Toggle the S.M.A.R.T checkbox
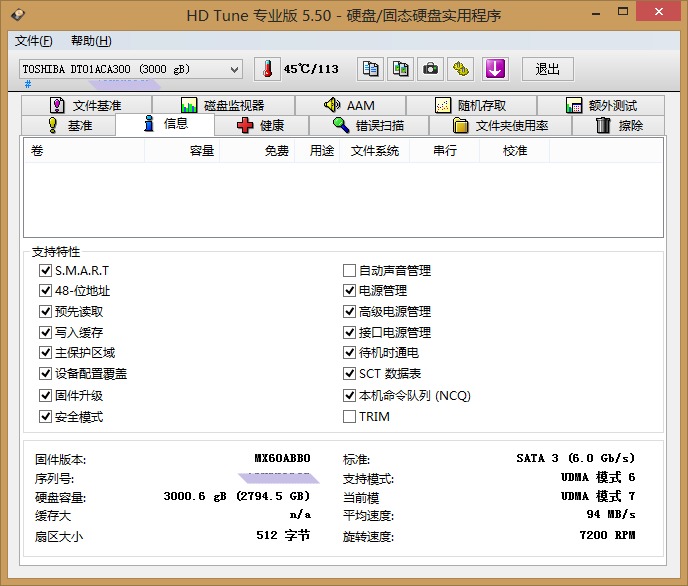 (46, 270)
